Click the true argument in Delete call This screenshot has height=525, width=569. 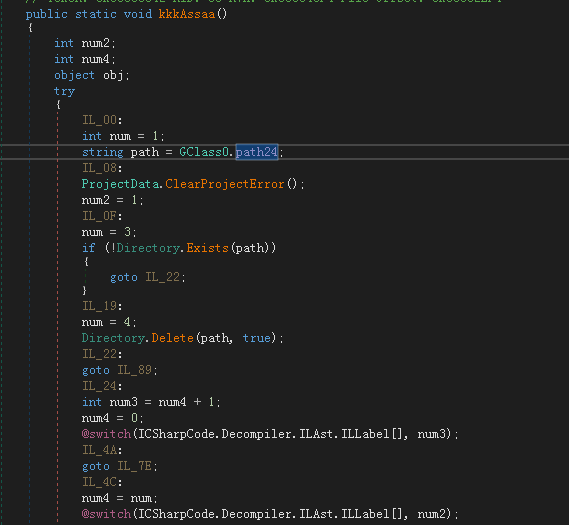point(257,338)
